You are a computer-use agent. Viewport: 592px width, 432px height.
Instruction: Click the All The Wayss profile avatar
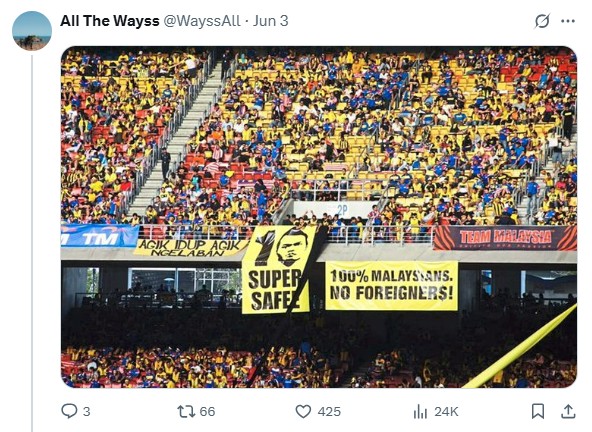[32, 31]
